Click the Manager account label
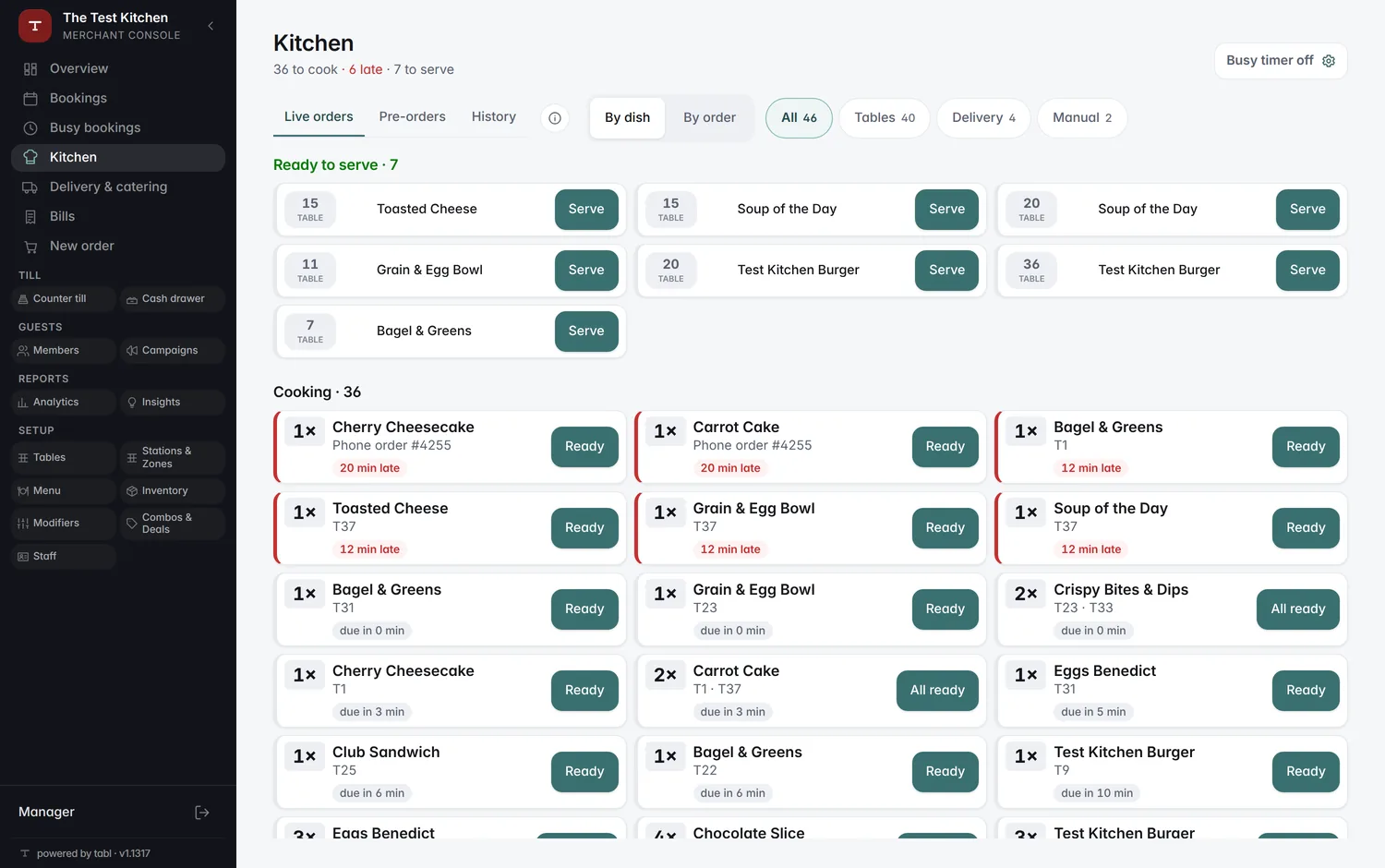The width and height of the screenshot is (1385, 868). 46,813
